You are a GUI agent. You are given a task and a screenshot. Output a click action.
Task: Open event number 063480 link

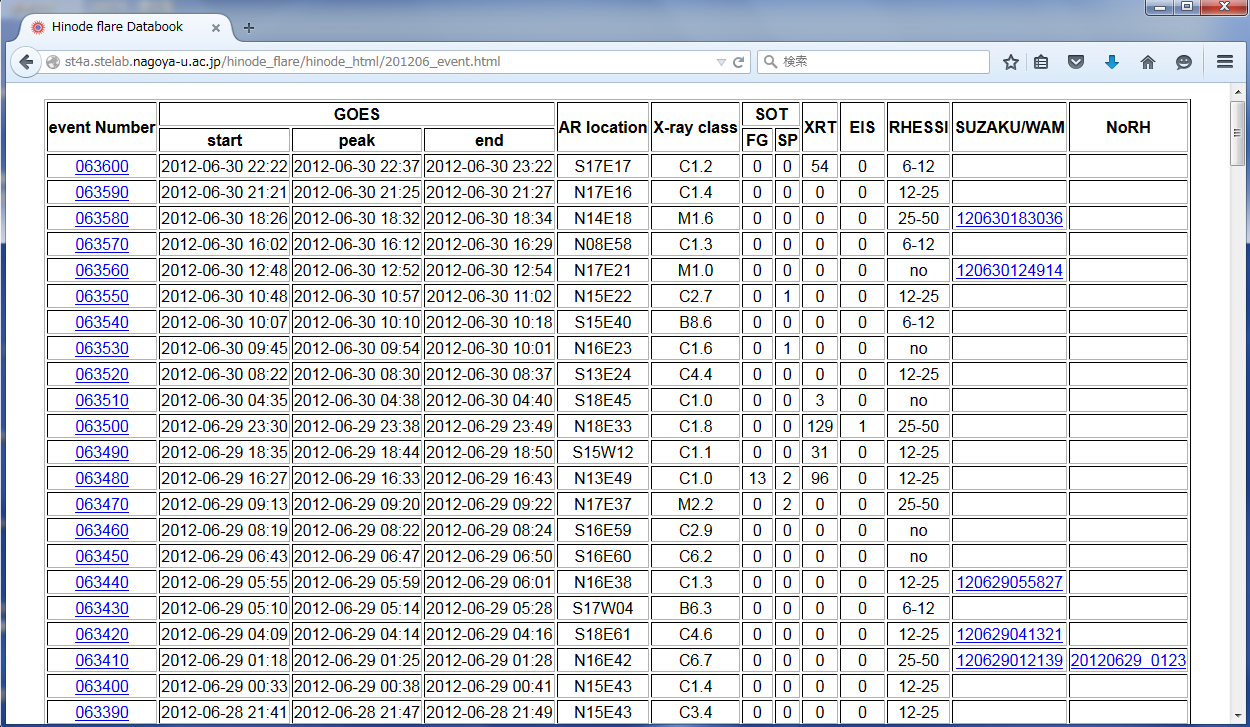102,478
